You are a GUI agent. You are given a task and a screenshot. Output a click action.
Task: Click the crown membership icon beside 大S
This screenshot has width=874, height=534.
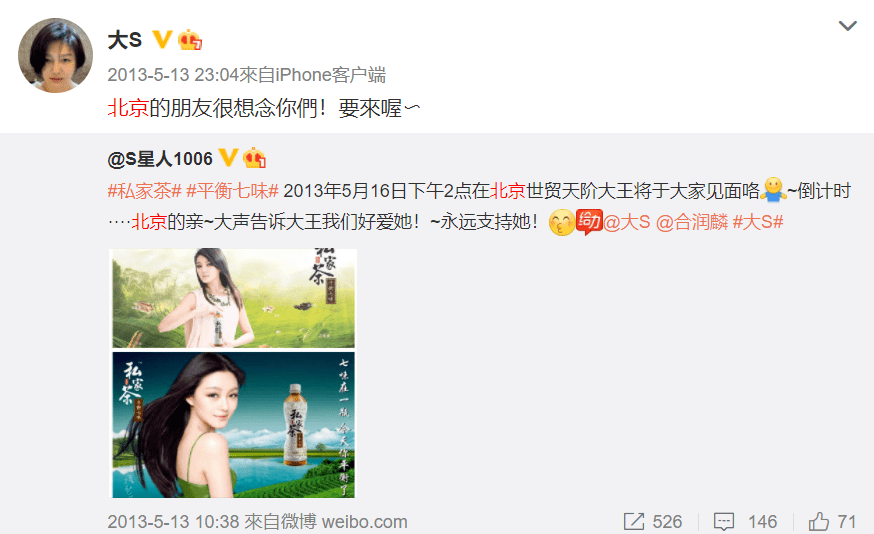point(190,40)
